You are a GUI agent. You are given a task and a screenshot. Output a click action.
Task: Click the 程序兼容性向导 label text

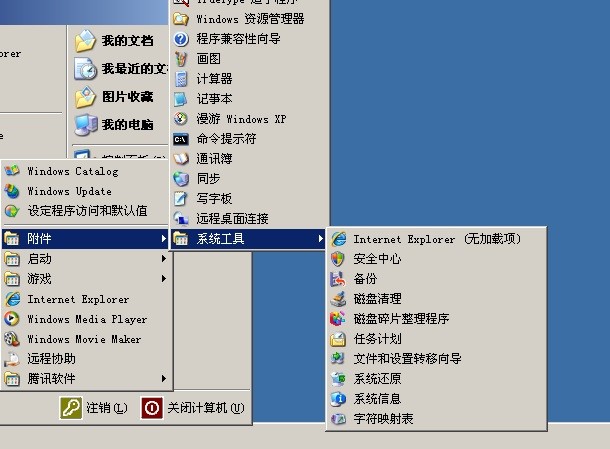pyautogui.click(x=238, y=39)
